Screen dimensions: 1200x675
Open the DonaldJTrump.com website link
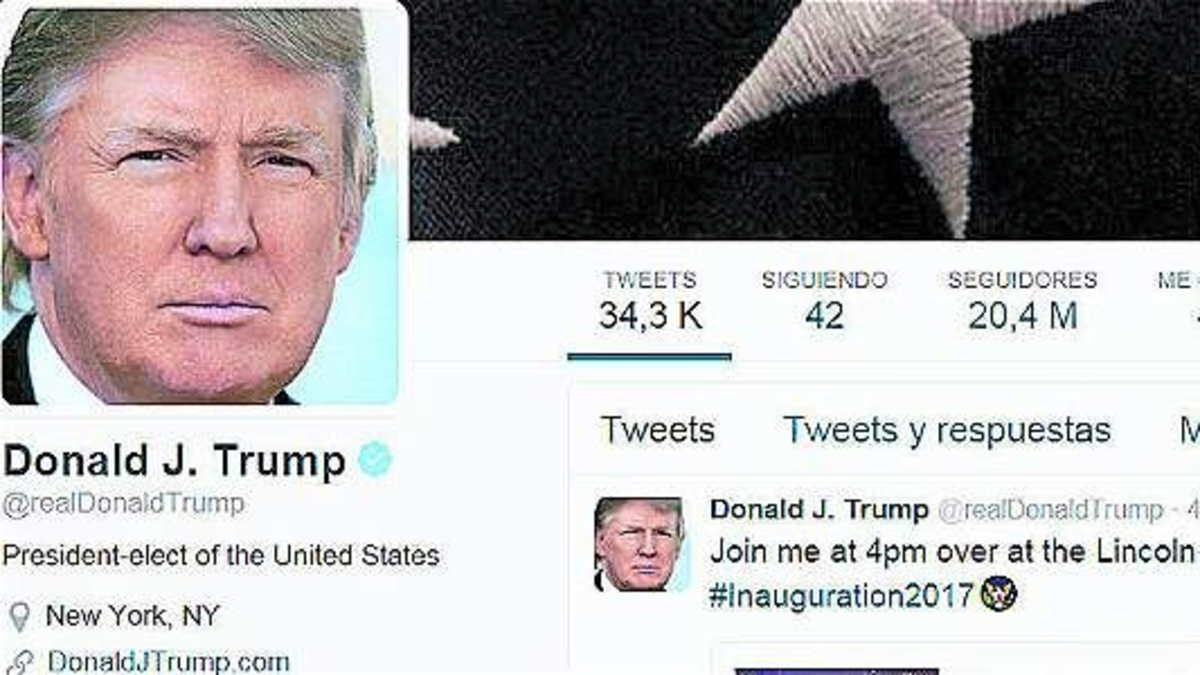coord(168,662)
